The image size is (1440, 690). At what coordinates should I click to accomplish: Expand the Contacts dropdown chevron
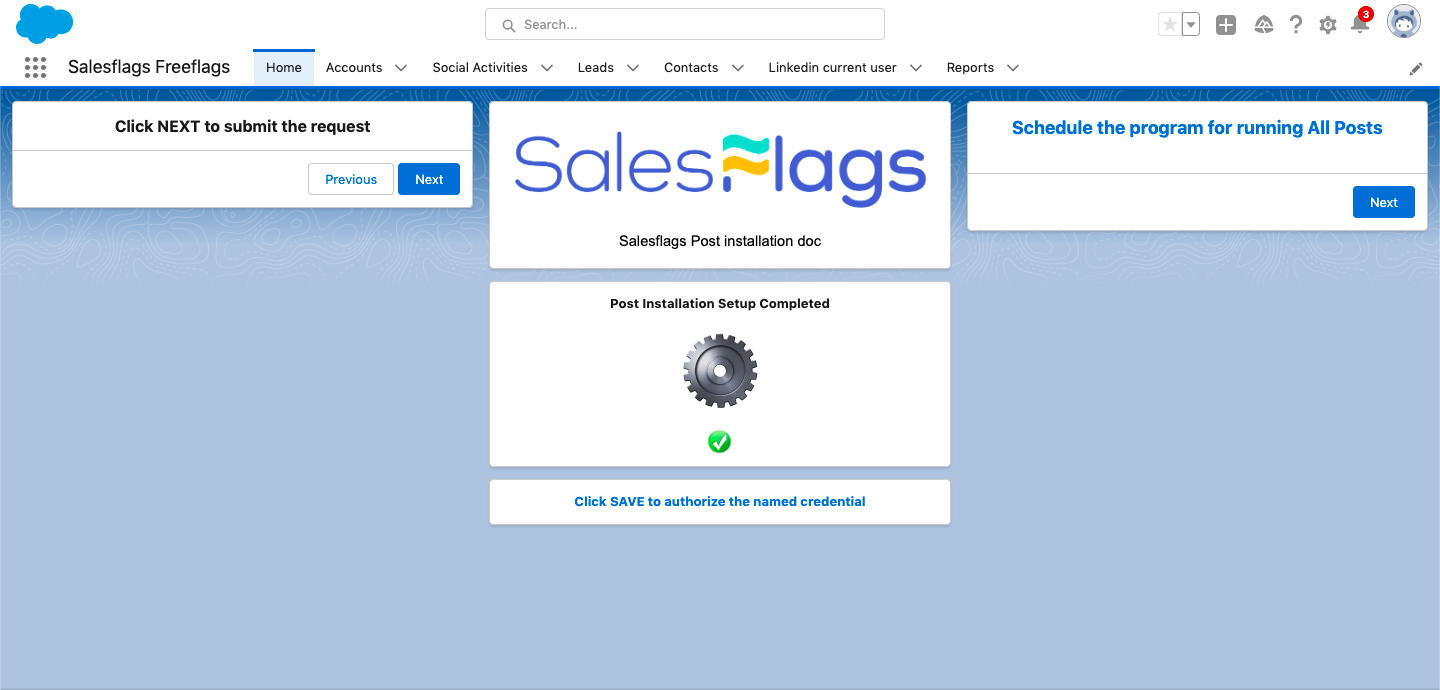pos(738,68)
